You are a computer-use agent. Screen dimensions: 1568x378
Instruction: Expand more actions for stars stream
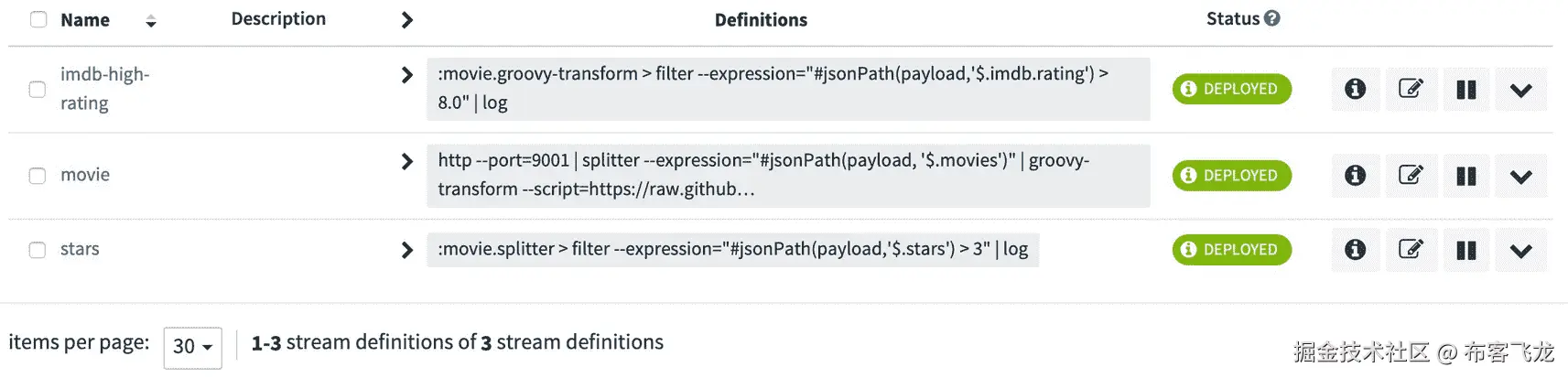(x=1520, y=250)
